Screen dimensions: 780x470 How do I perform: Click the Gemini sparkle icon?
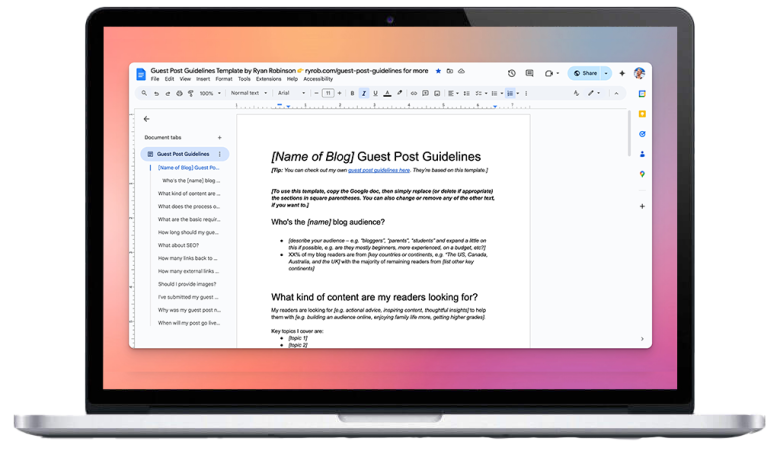[622, 73]
